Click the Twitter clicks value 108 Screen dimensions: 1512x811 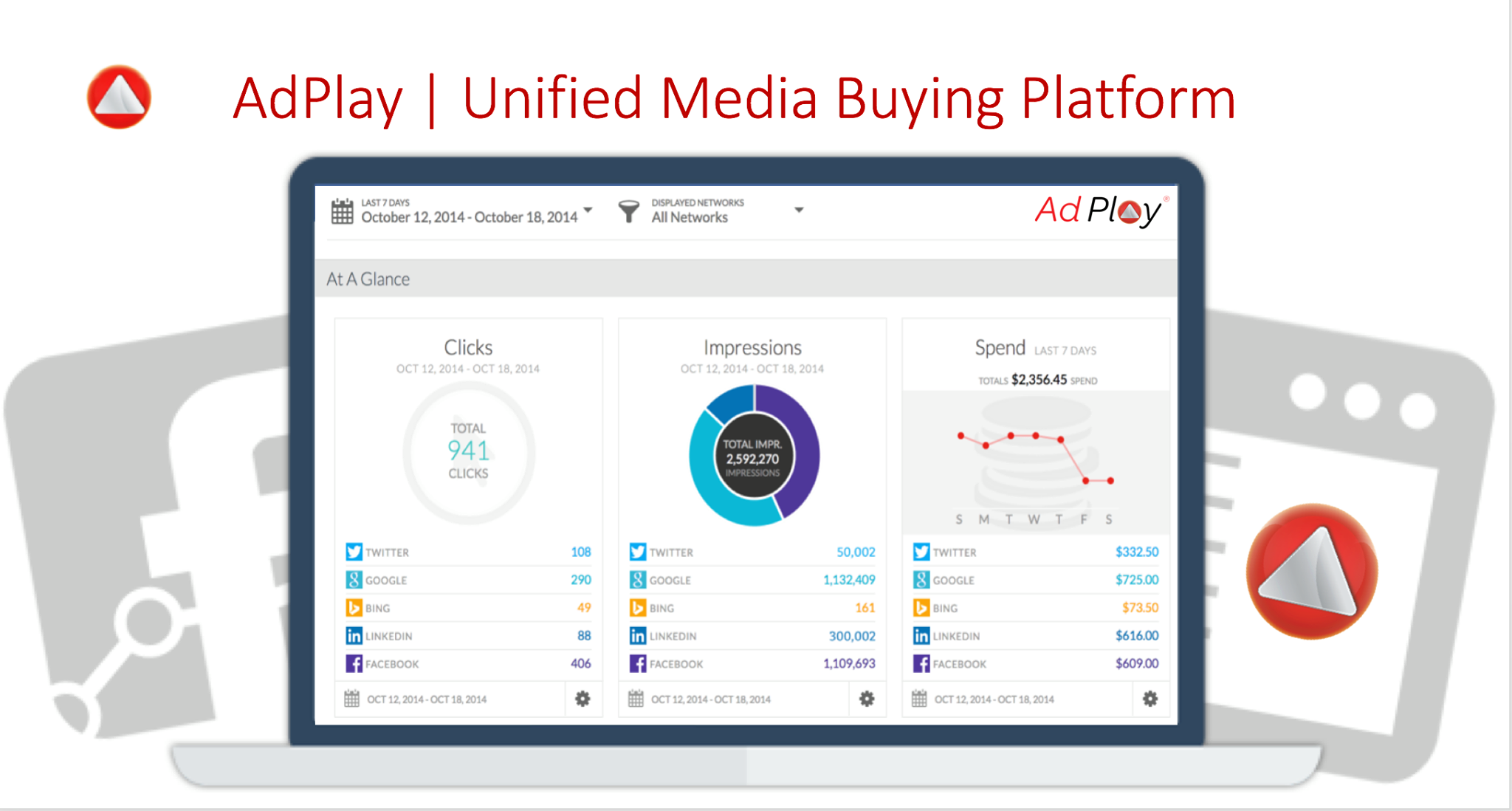tap(581, 552)
